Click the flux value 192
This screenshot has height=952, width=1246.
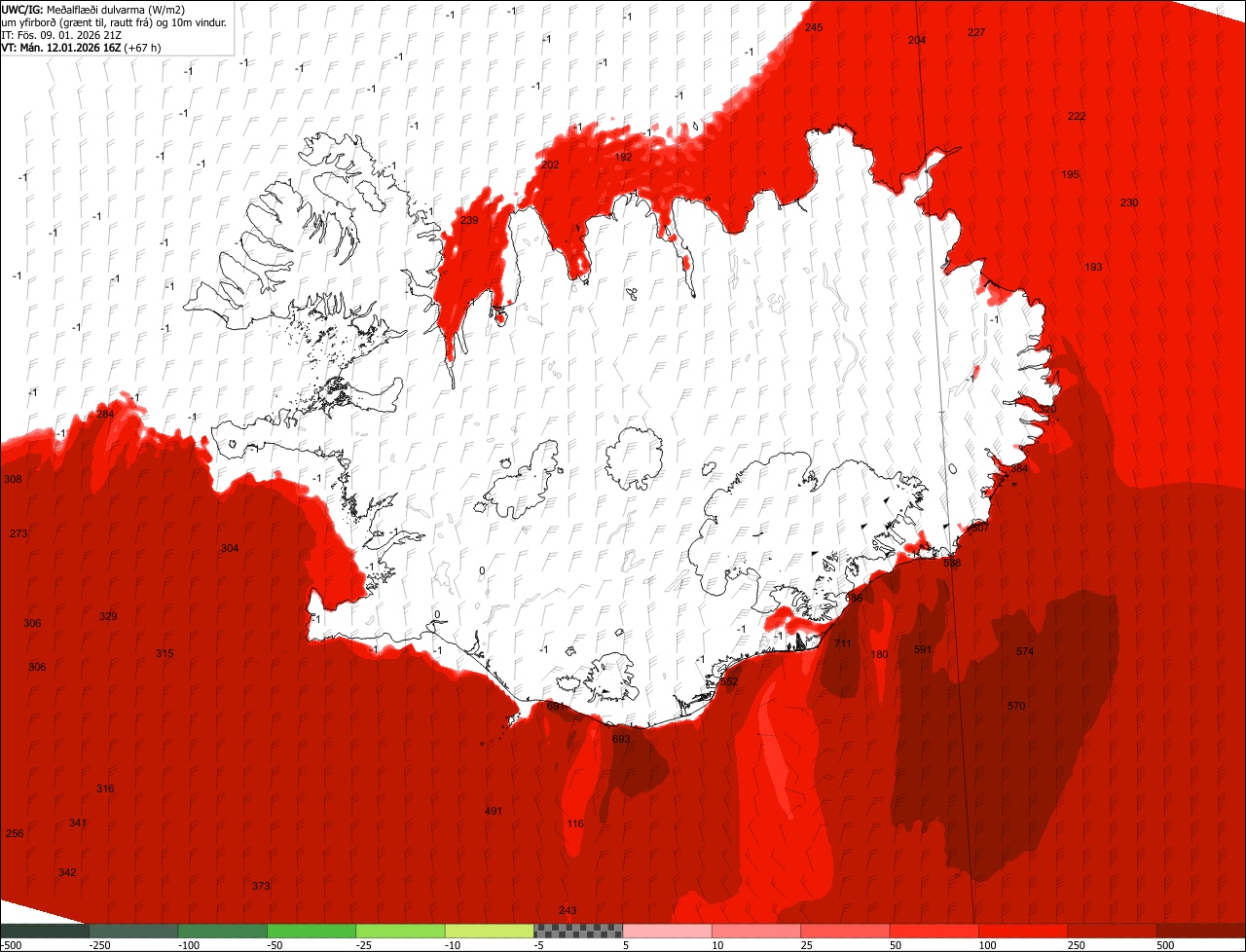[624, 157]
